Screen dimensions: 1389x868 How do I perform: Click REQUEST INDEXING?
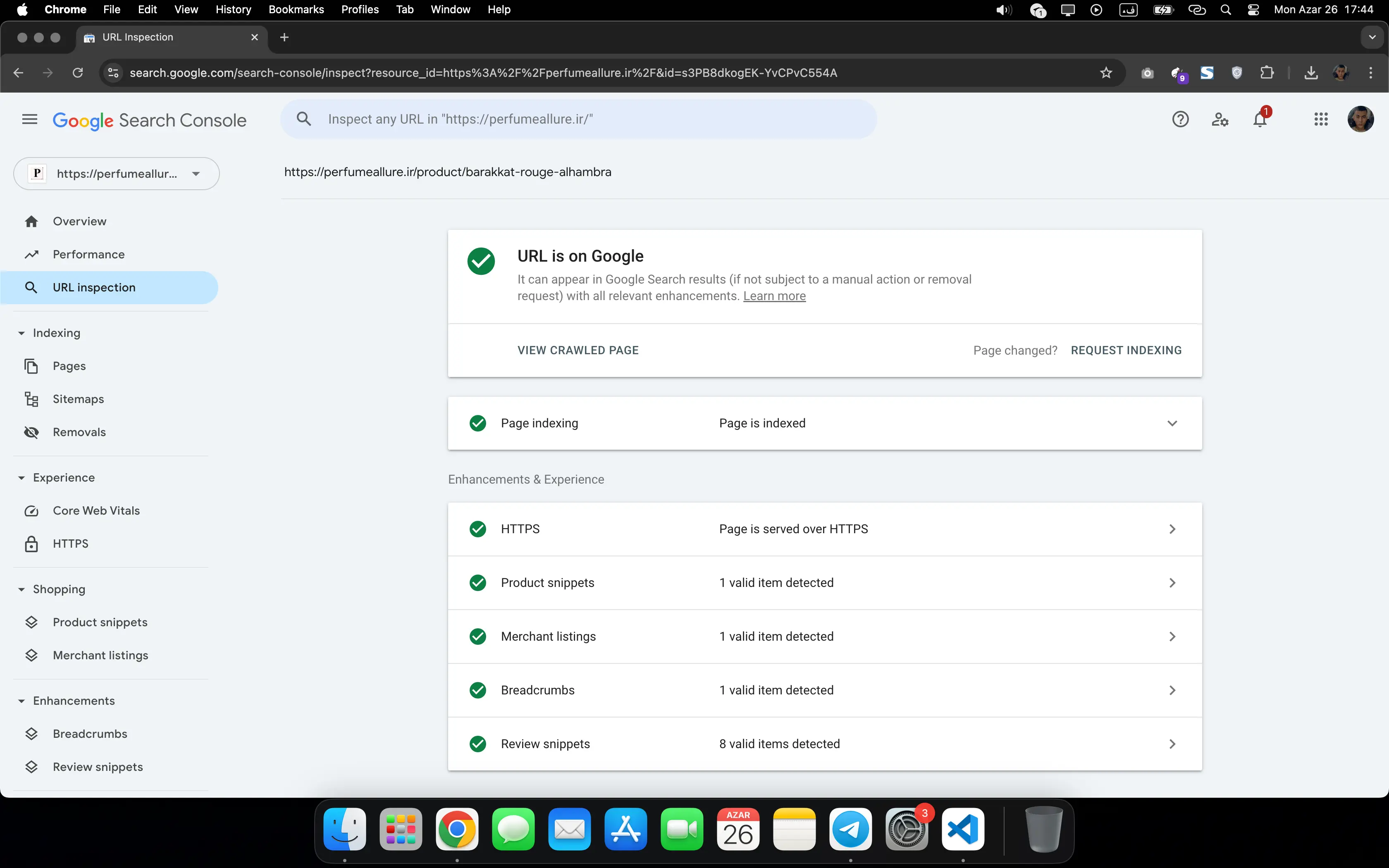[x=1126, y=350]
